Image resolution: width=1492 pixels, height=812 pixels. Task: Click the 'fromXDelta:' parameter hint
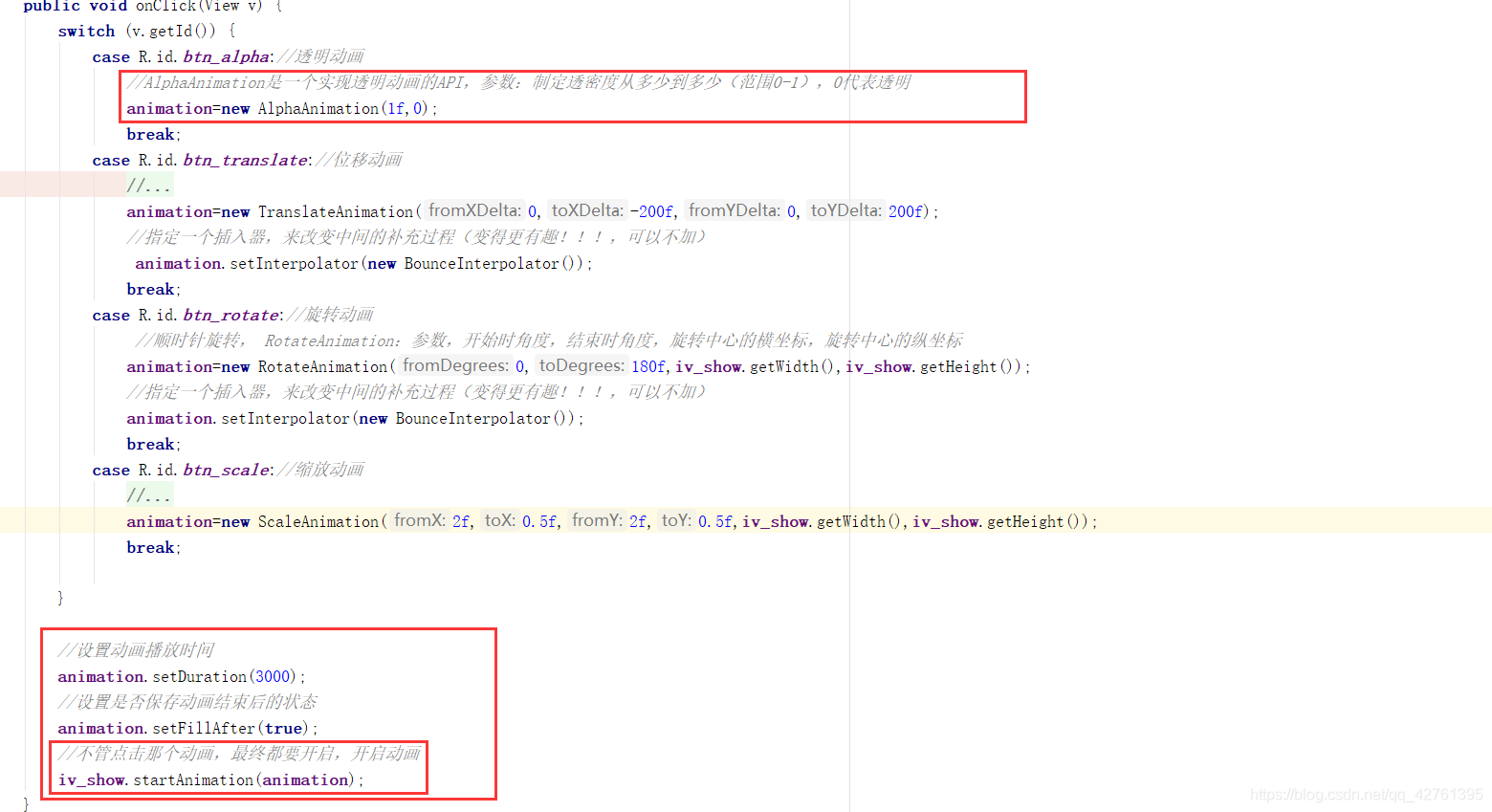click(x=473, y=210)
